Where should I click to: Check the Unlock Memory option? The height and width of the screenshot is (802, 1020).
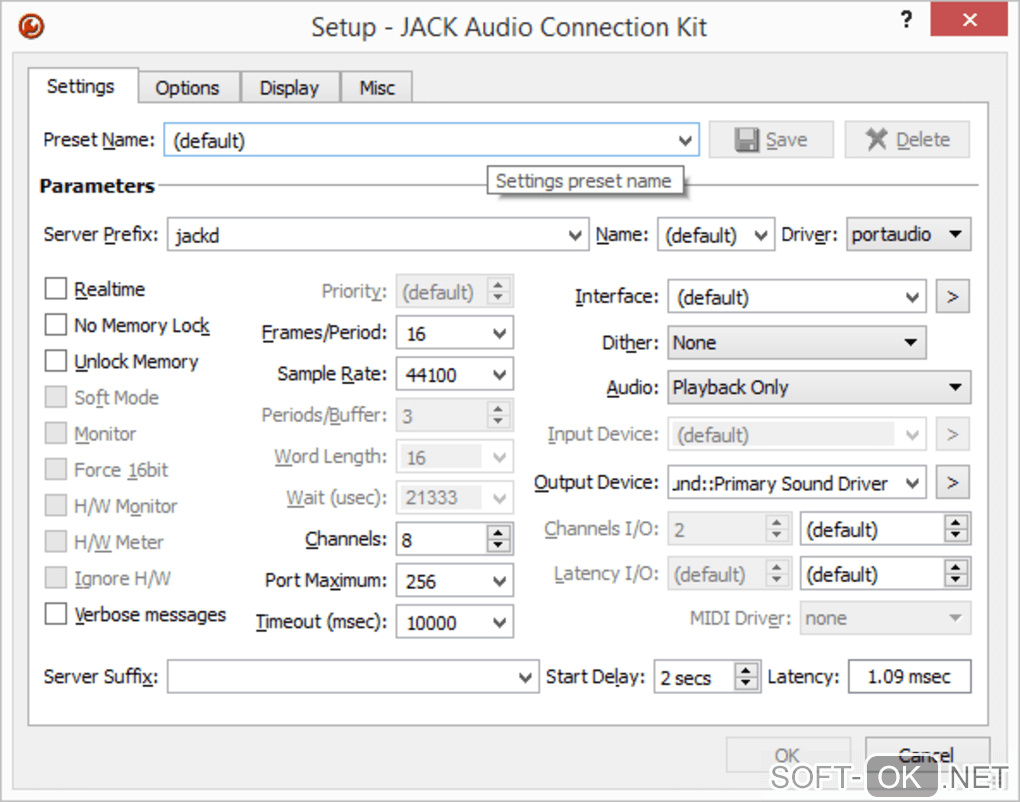pyautogui.click(x=56, y=362)
